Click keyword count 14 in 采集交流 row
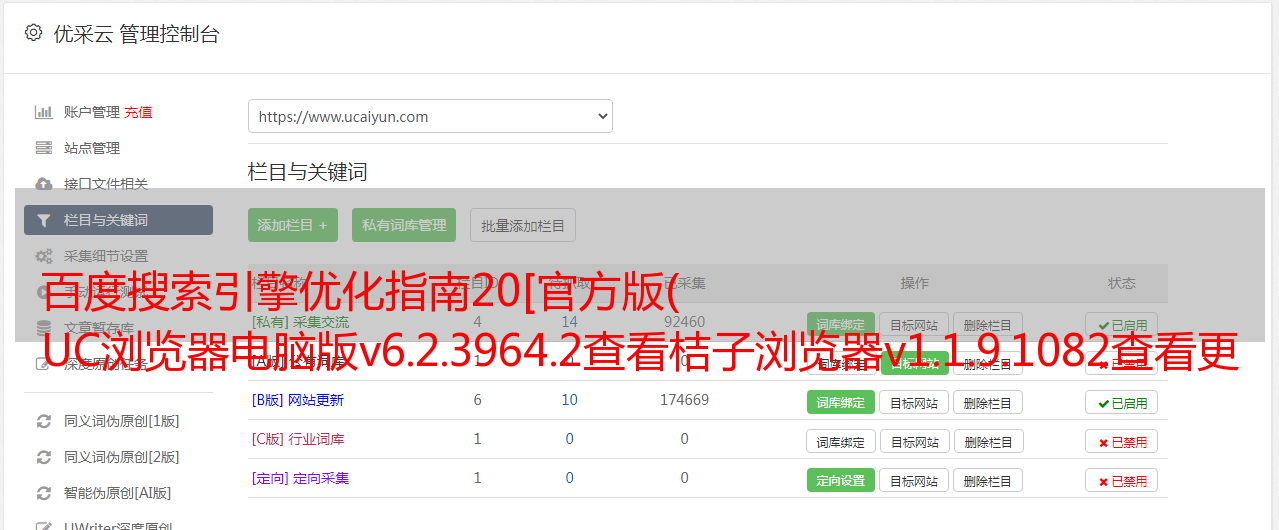The height and width of the screenshot is (530, 1279). click(570, 322)
